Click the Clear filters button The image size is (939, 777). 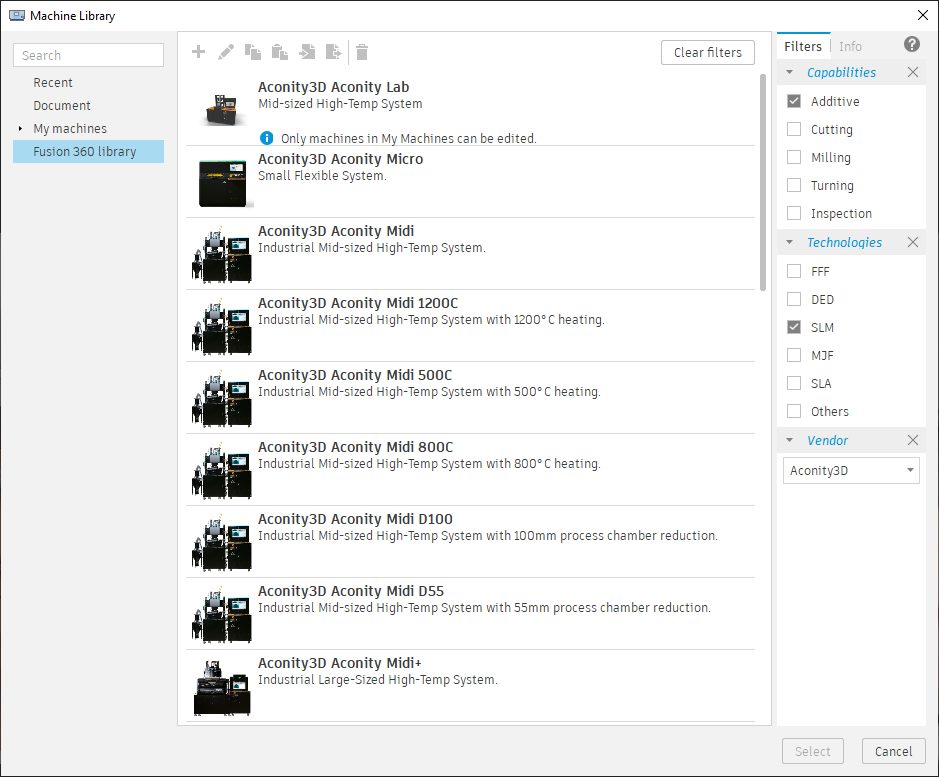point(708,53)
